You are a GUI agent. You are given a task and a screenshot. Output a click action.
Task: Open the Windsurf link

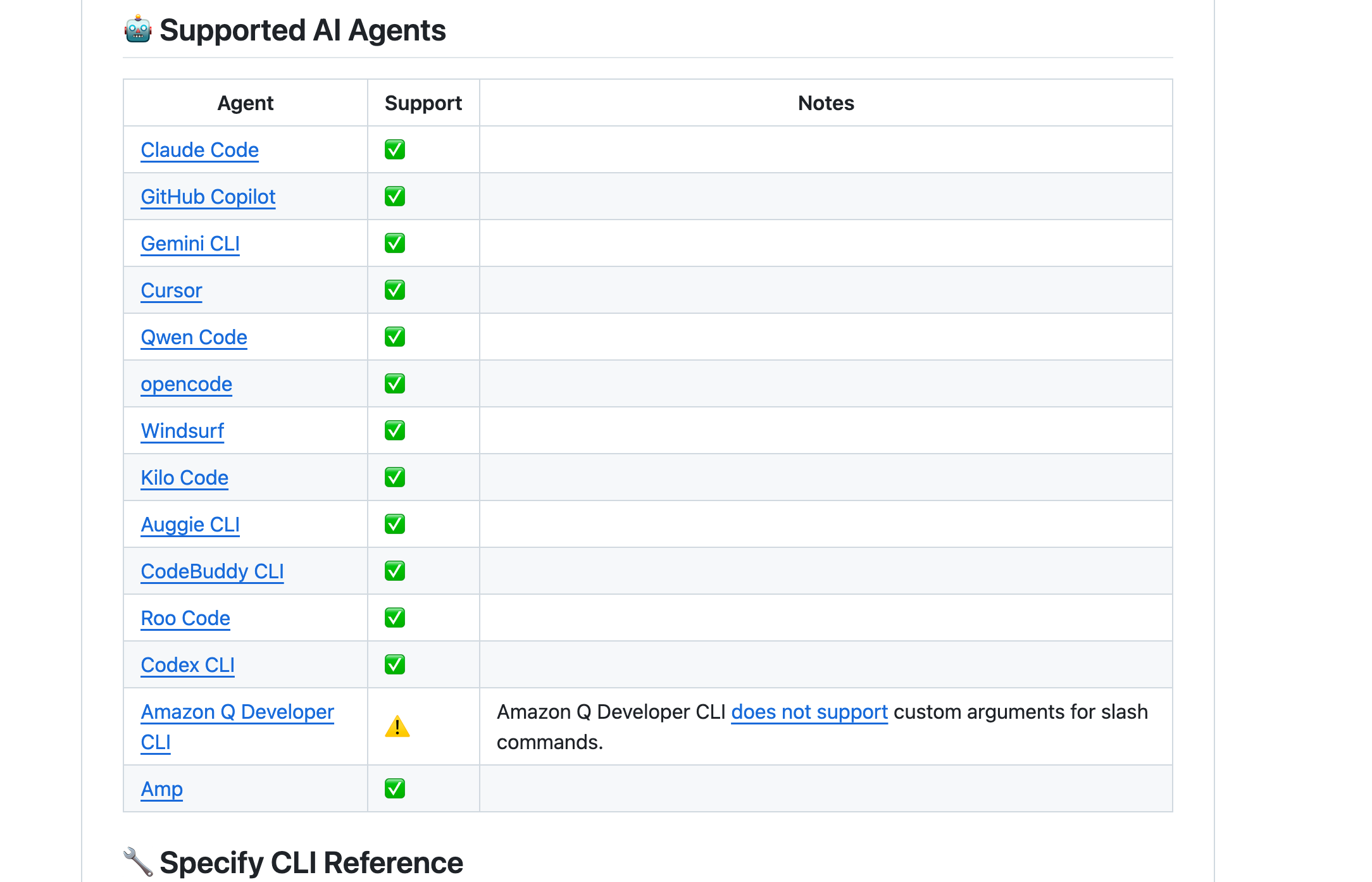coord(182,431)
